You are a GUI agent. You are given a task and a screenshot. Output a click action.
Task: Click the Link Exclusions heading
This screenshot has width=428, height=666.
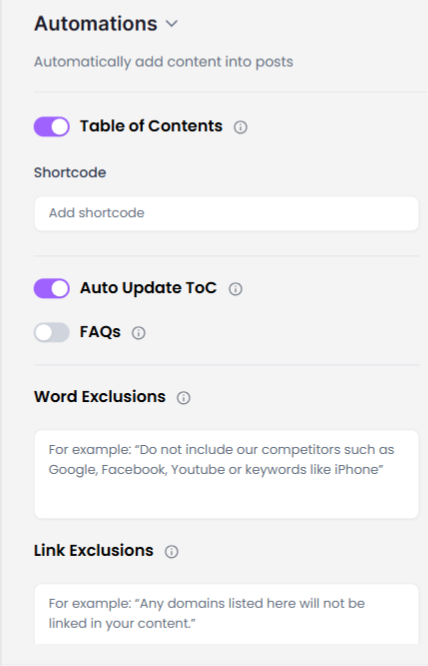coord(93,550)
